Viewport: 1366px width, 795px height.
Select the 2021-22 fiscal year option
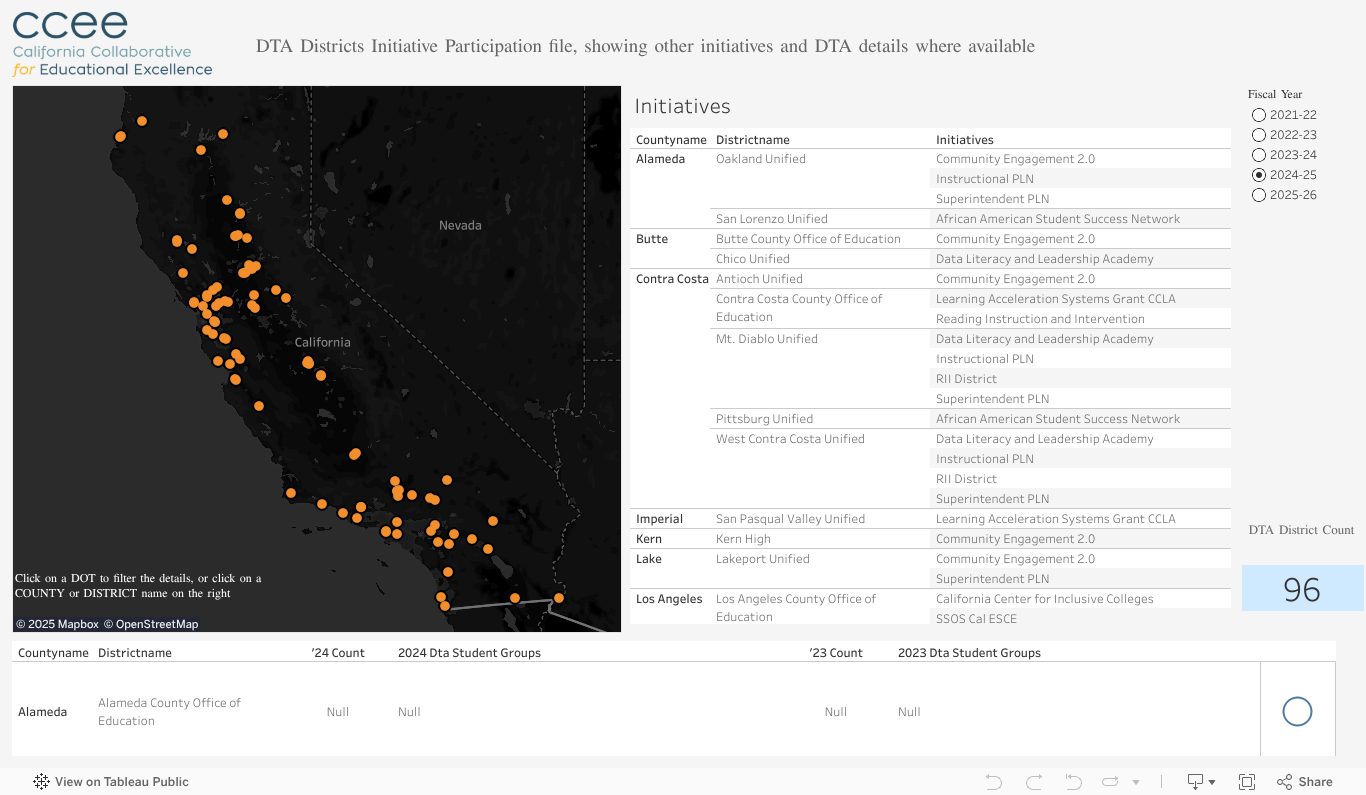coord(1259,115)
